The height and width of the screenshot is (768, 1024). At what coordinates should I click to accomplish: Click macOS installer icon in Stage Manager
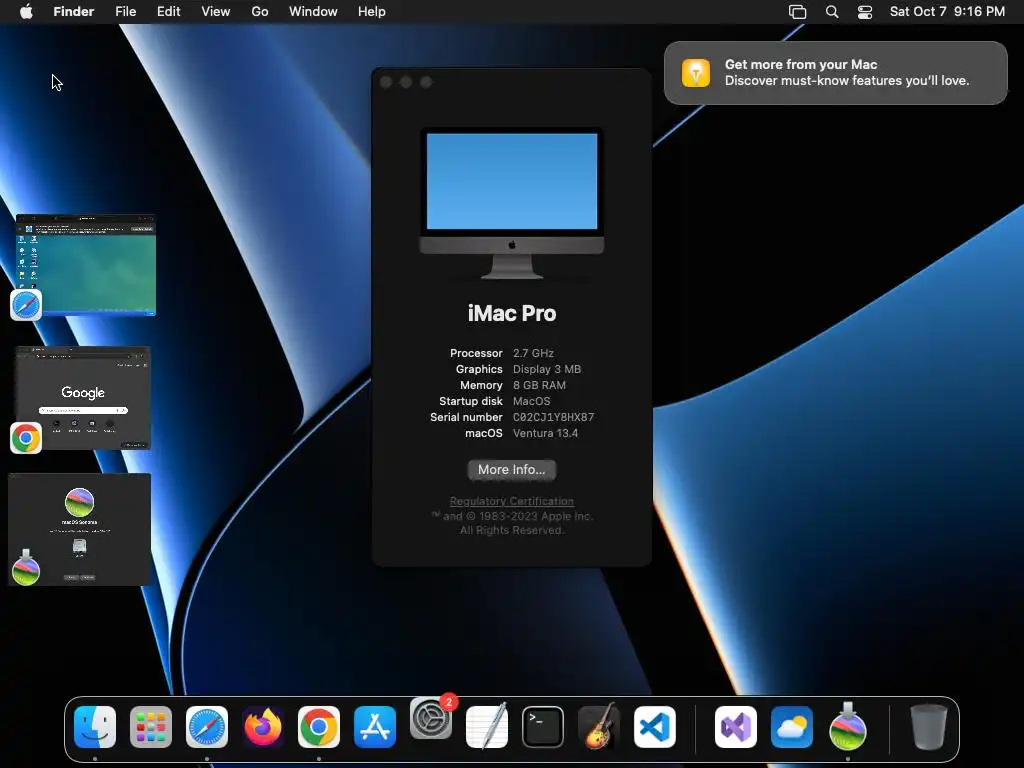coord(26,568)
